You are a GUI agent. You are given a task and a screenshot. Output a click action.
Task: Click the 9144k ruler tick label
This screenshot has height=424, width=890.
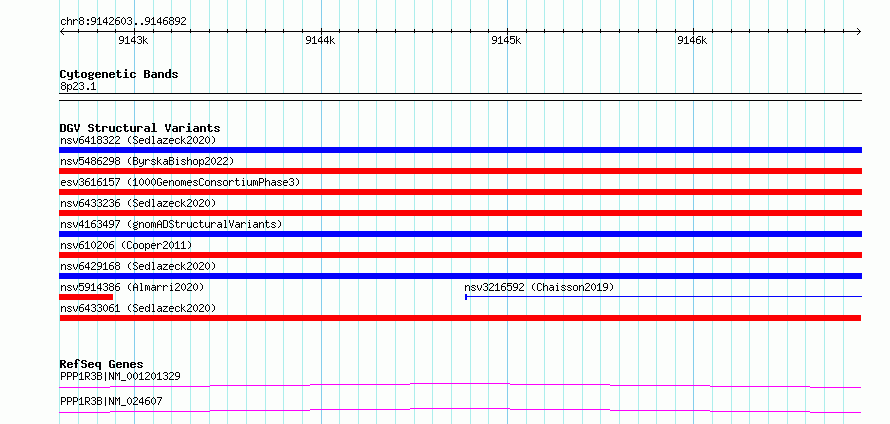tap(320, 40)
